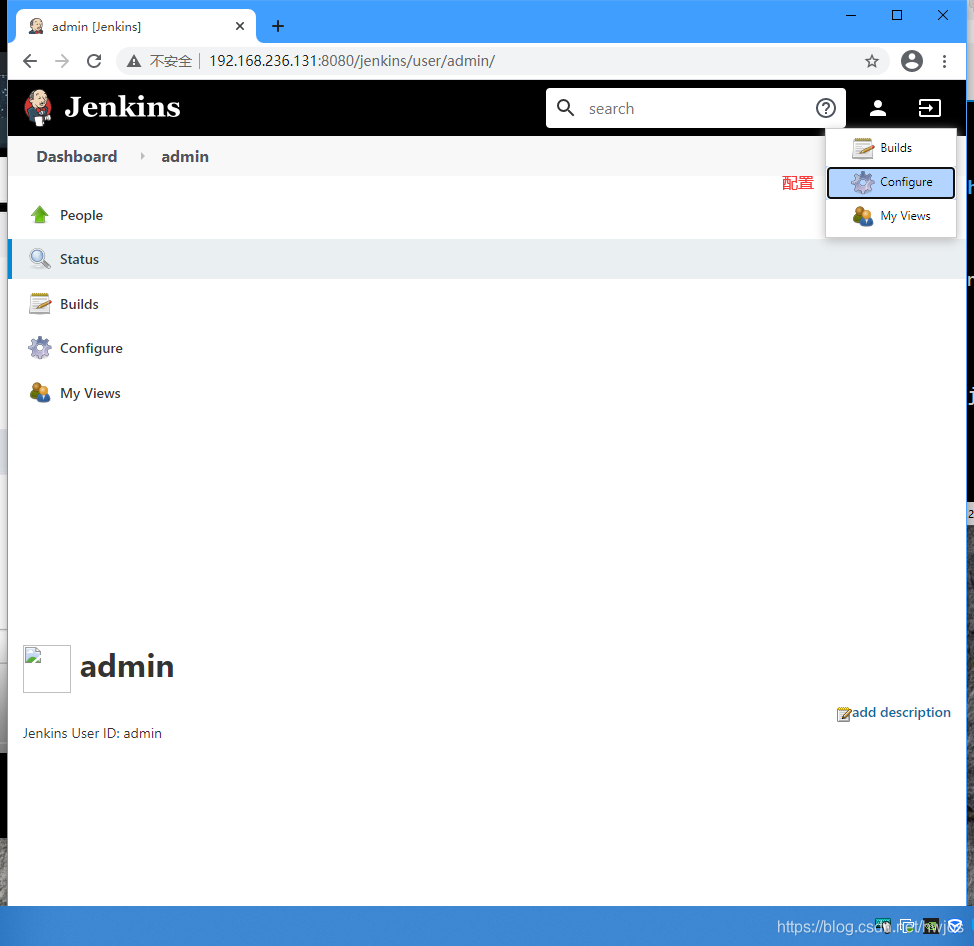Click the URL address bar text
974x946 pixels.
coord(352,61)
